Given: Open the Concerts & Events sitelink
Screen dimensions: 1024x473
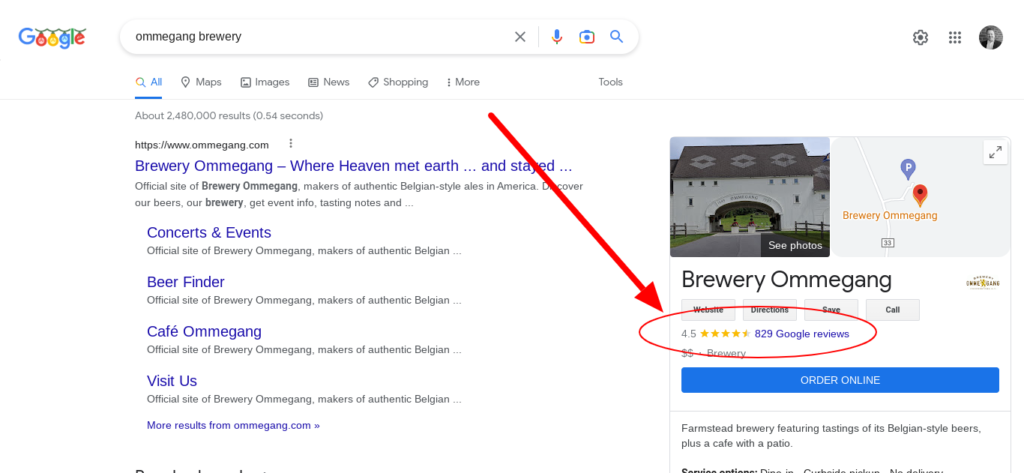Looking at the screenshot, I should click(x=209, y=233).
